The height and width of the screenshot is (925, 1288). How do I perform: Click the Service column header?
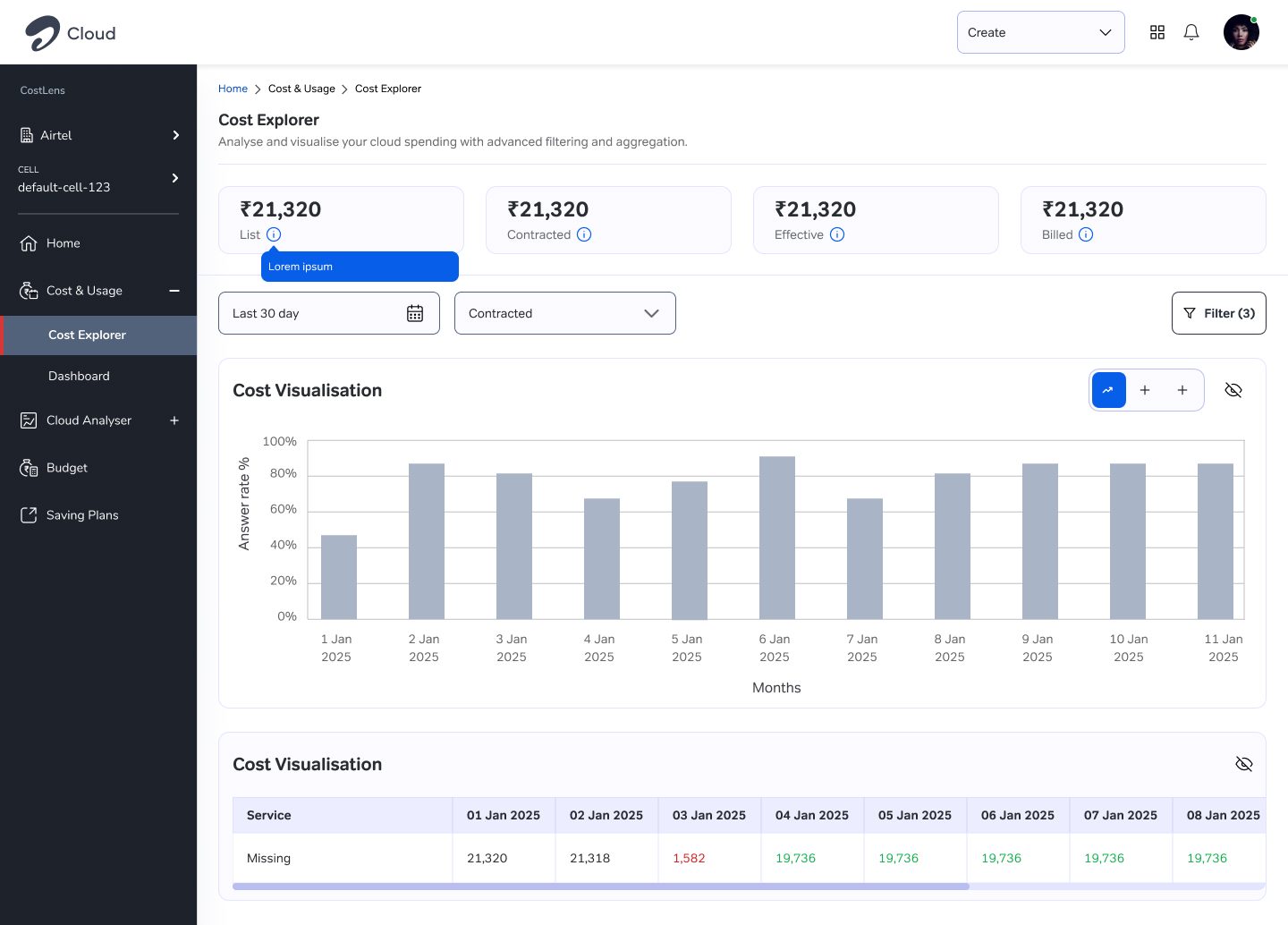pyautogui.click(x=343, y=815)
